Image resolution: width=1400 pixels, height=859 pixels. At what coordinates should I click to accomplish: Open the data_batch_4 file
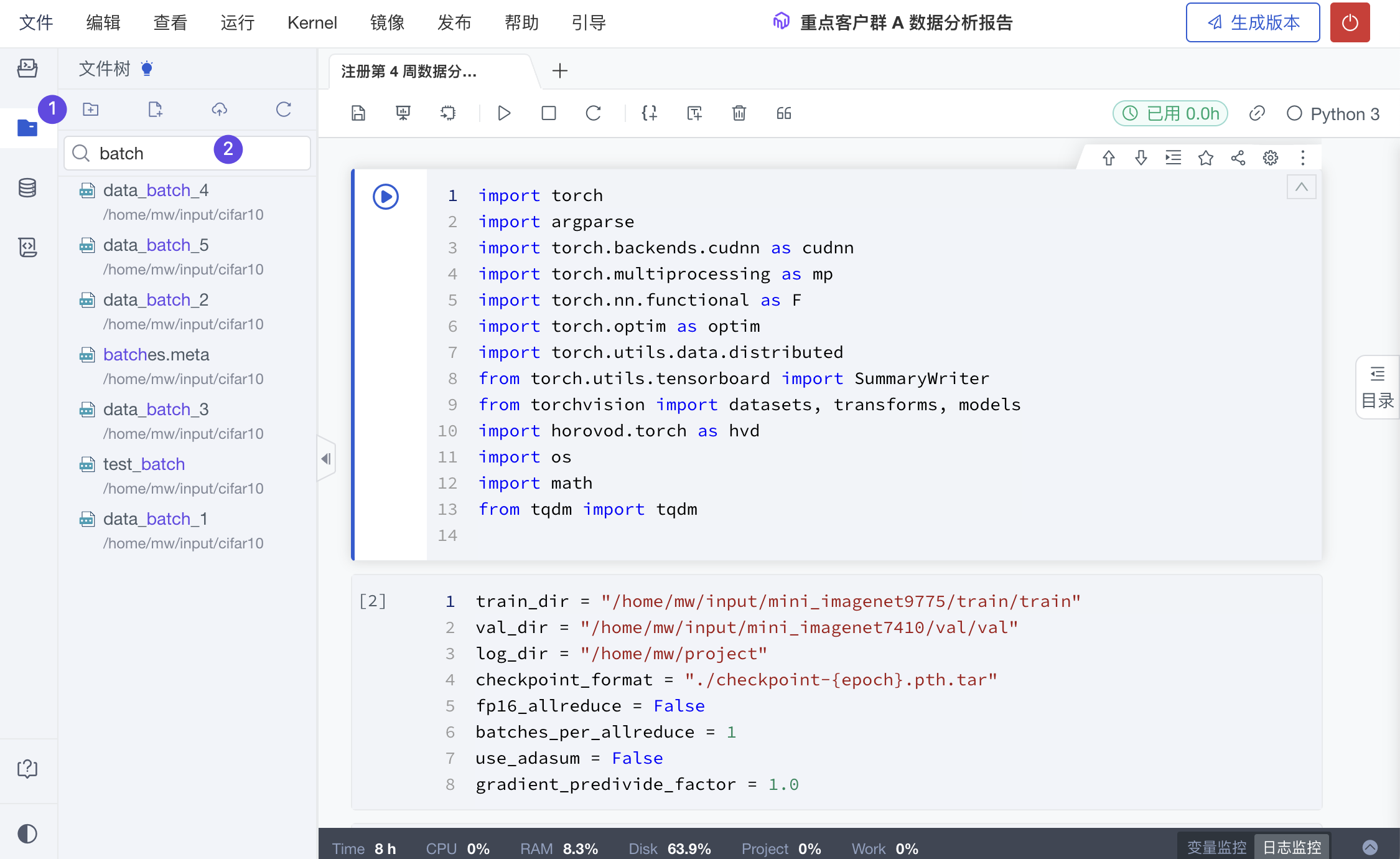tap(156, 190)
